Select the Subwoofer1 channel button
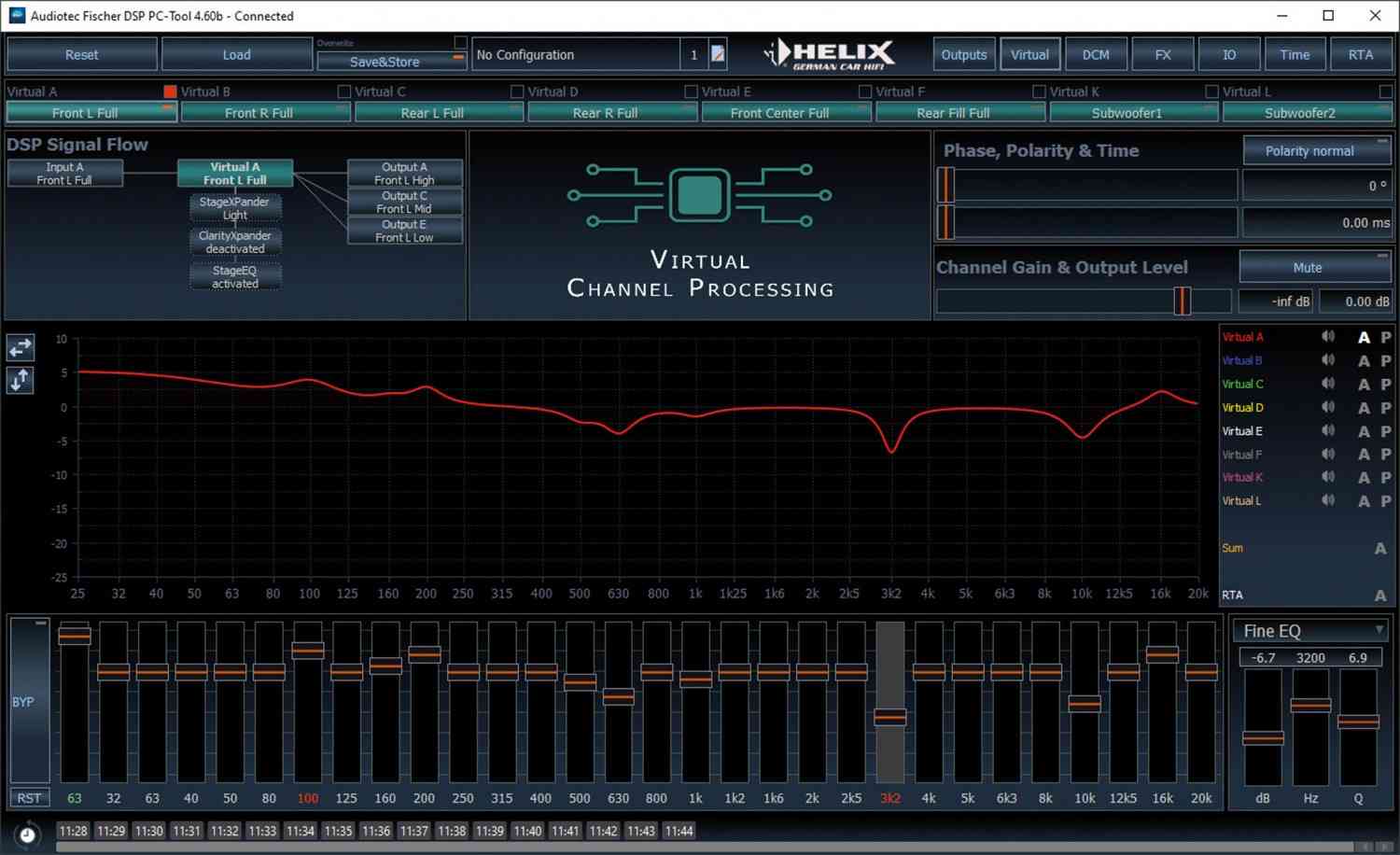The height and width of the screenshot is (855, 1400). (1133, 113)
